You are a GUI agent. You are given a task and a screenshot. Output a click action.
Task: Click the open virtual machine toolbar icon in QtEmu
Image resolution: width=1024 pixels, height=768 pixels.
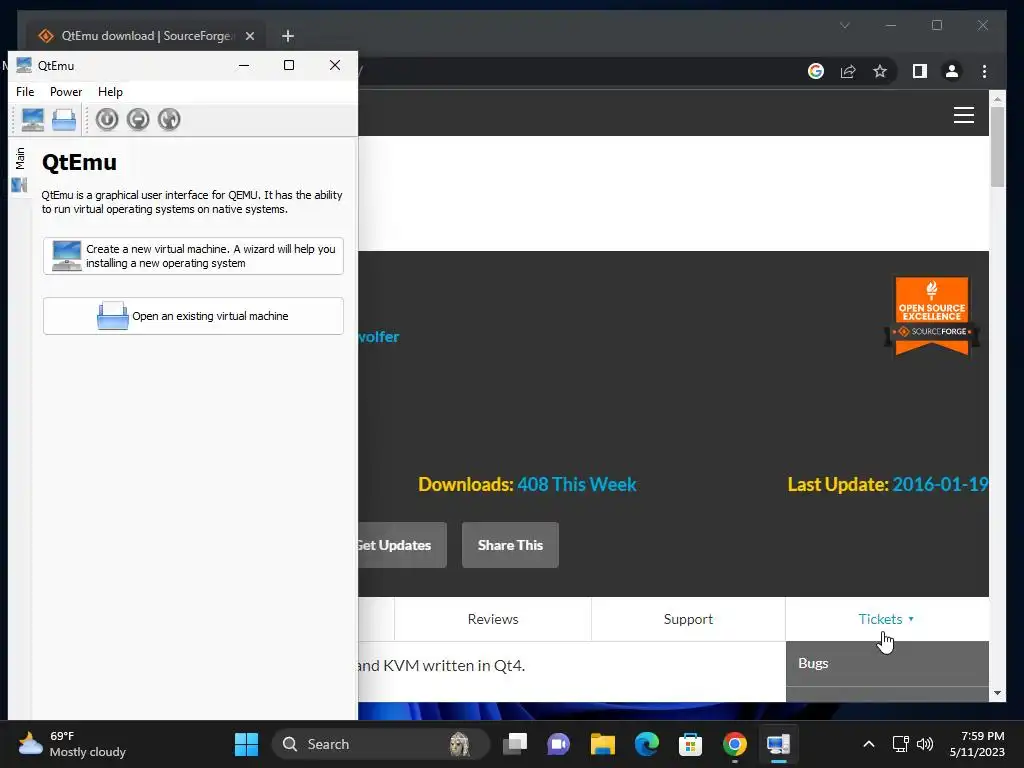(64, 120)
